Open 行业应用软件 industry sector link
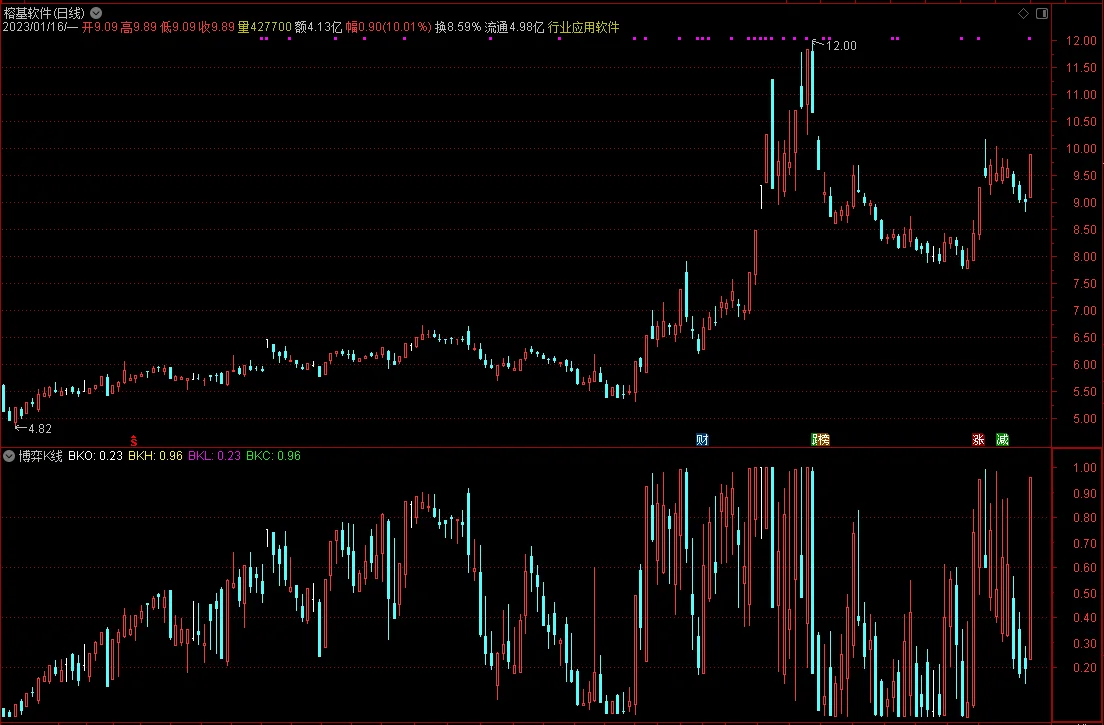Viewport: 1104px width, 725px height. pyautogui.click(x=584, y=27)
